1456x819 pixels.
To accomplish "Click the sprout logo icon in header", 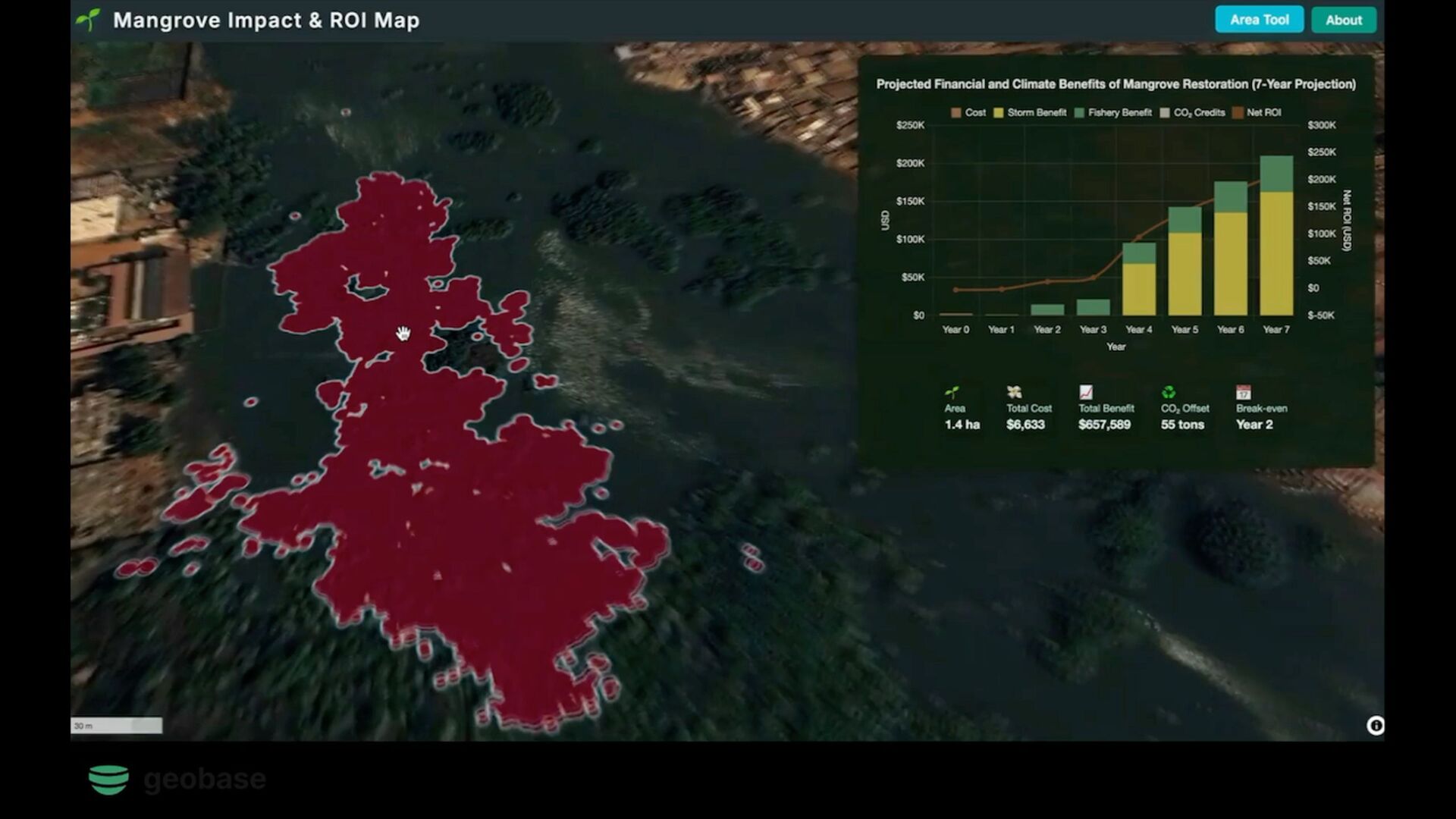I will (x=89, y=20).
